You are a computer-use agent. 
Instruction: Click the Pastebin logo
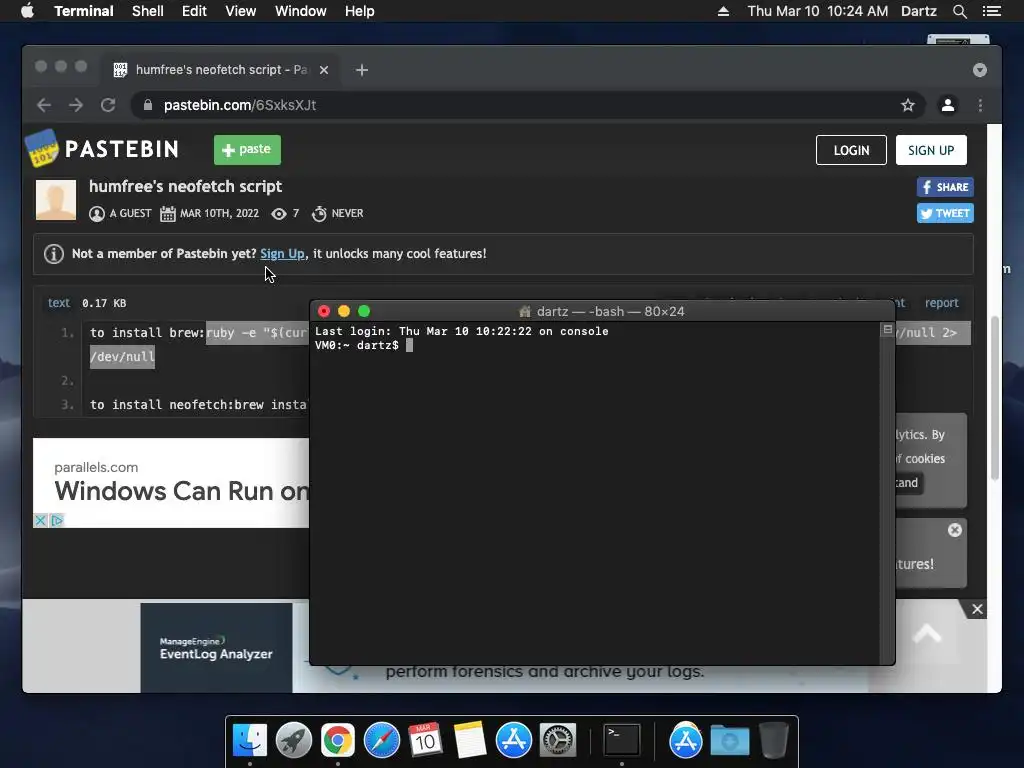(102, 149)
